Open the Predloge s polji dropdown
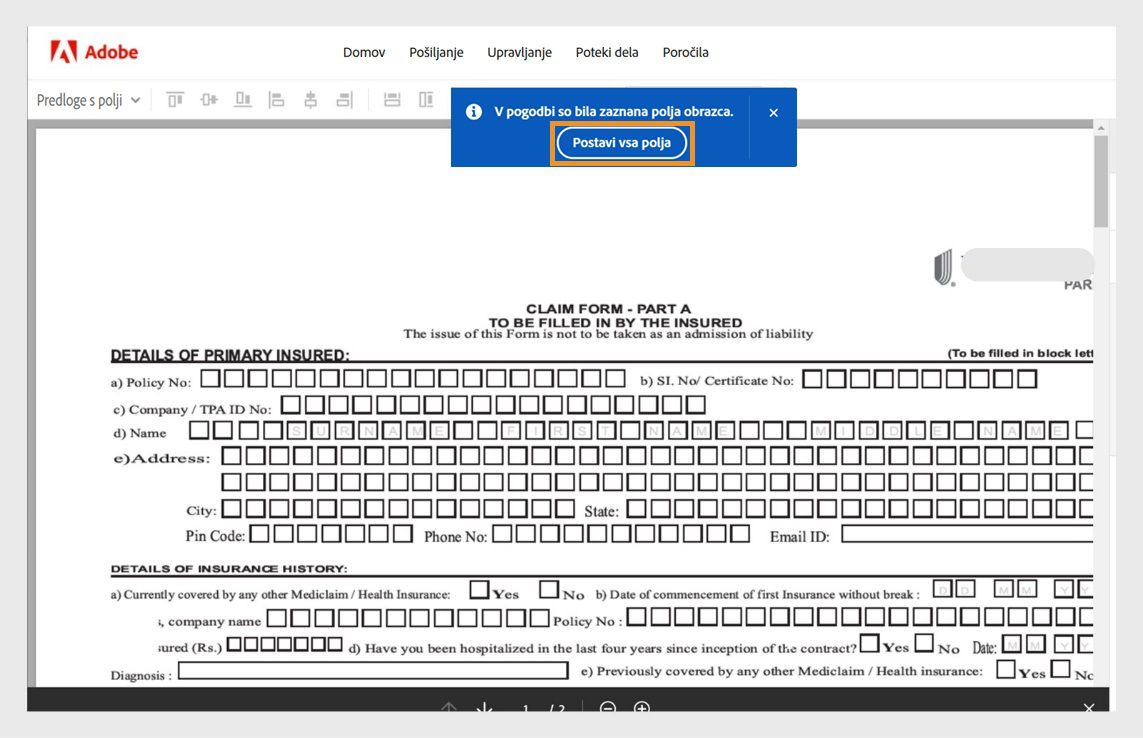This screenshot has height=738, width=1143. [x=88, y=100]
